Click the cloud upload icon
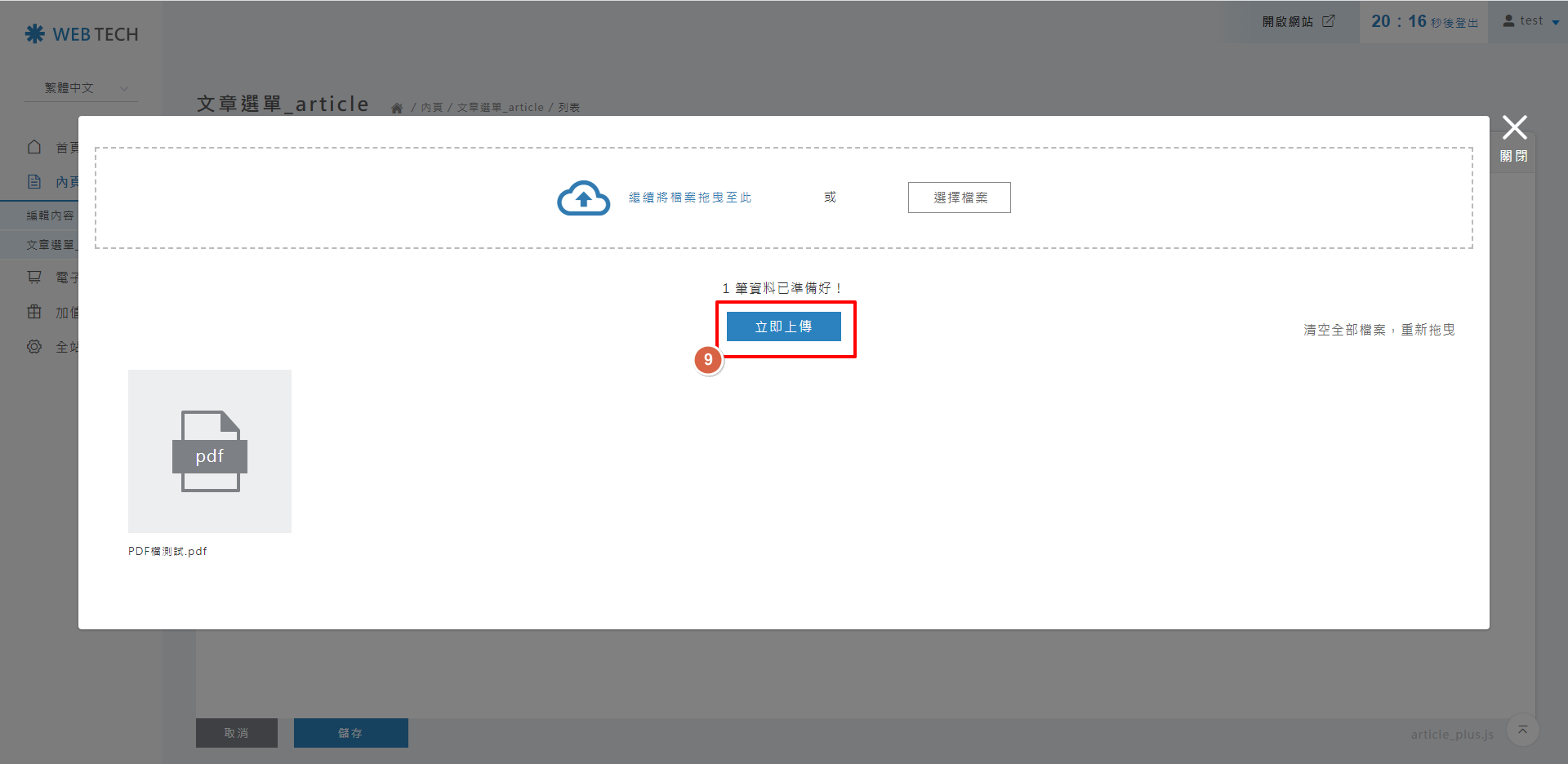This screenshot has height=764, width=1568. click(x=583, y=198)
